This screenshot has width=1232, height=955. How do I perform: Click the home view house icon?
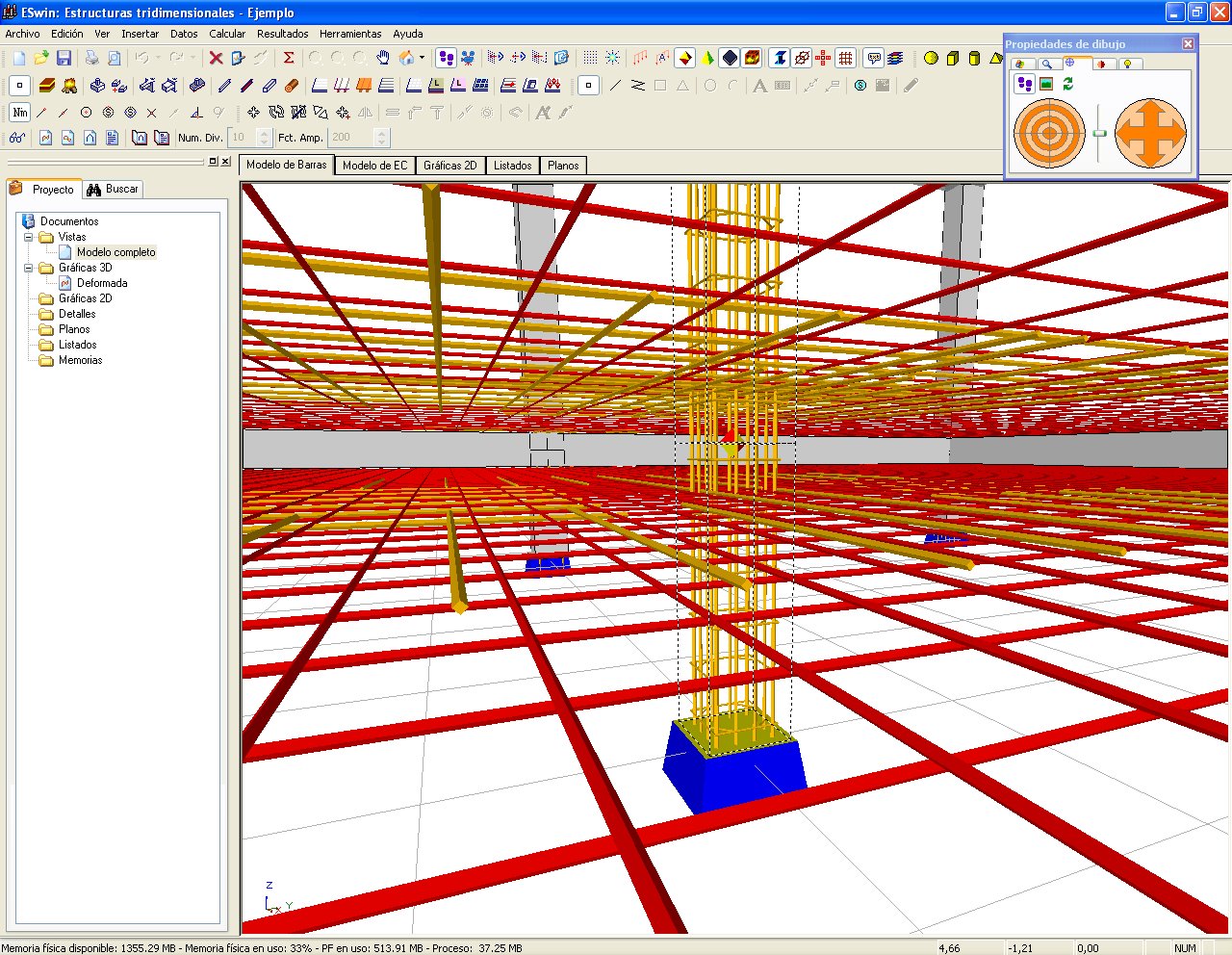click(x=407, y=59)
